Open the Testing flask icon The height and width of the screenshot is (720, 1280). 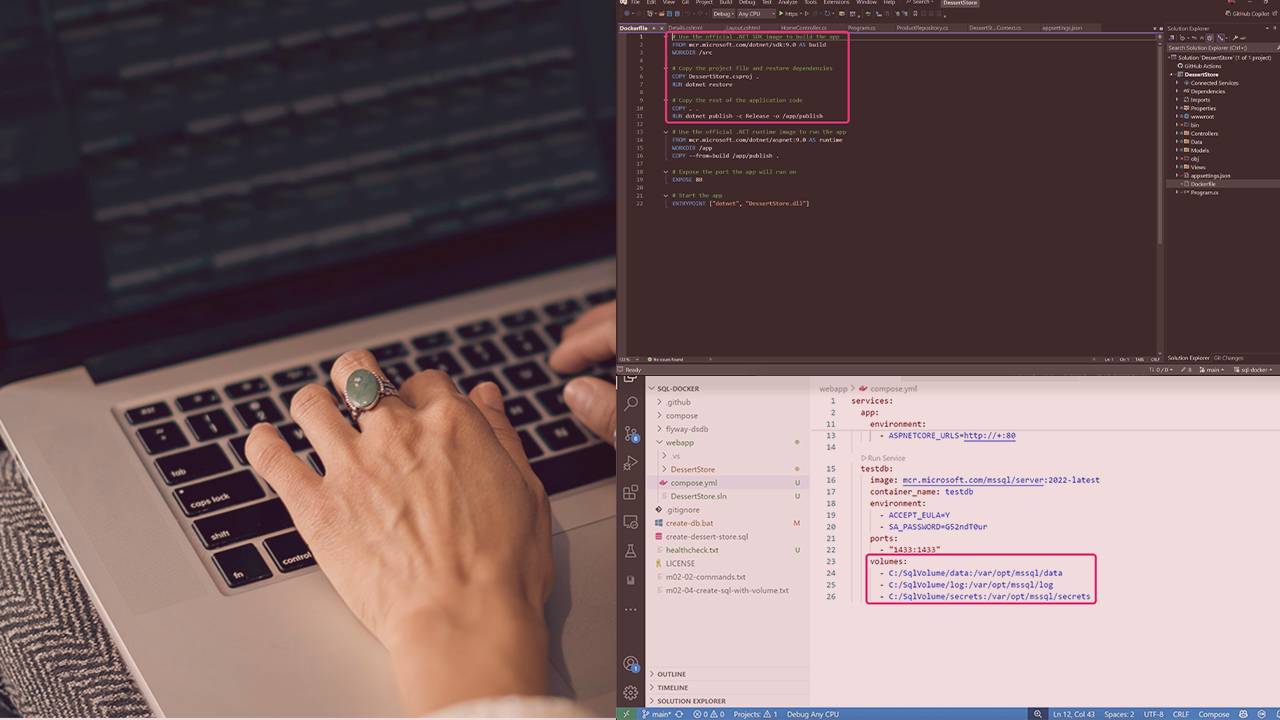630,551
